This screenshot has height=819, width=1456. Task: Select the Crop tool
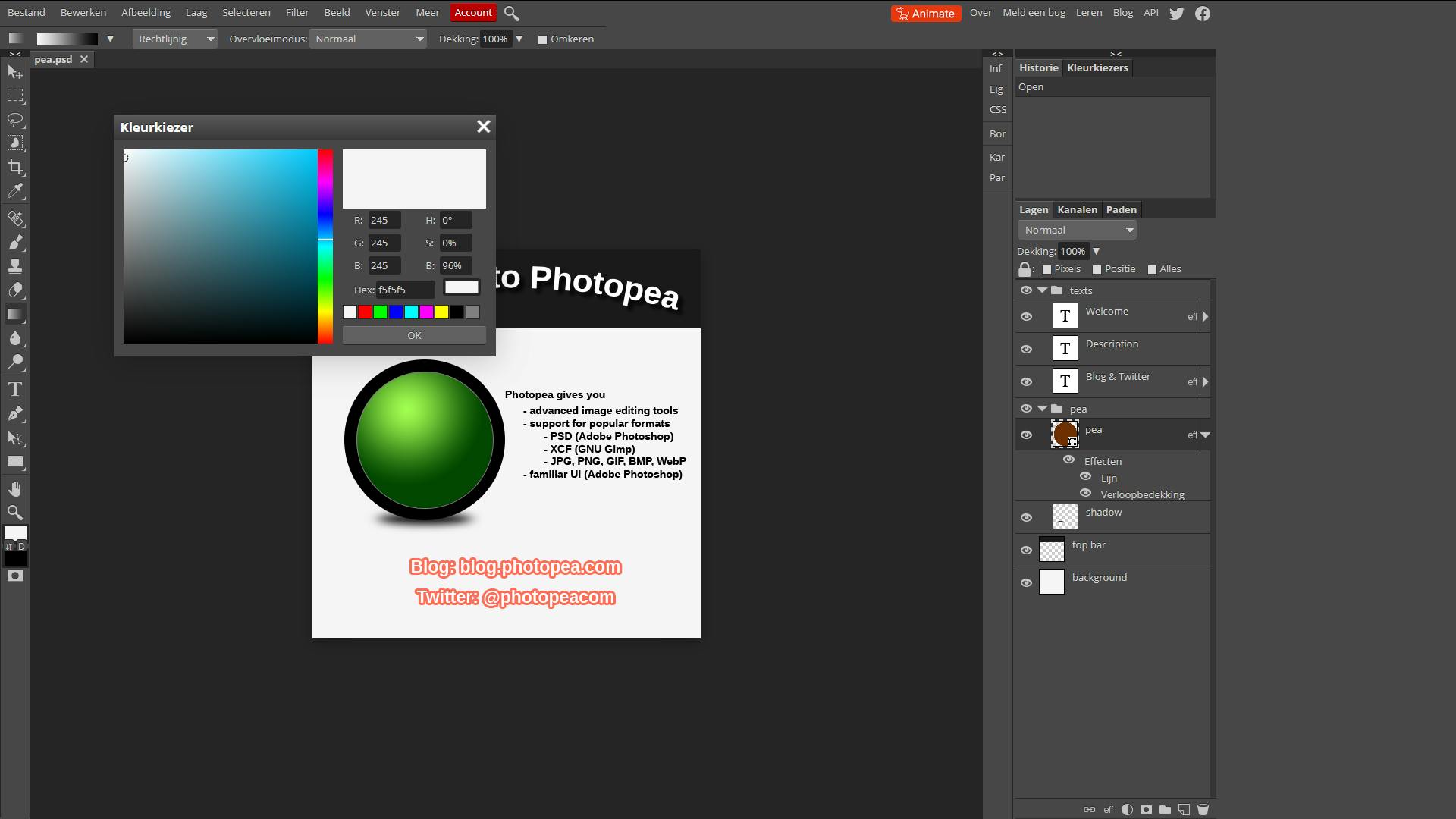pos(15,167)
